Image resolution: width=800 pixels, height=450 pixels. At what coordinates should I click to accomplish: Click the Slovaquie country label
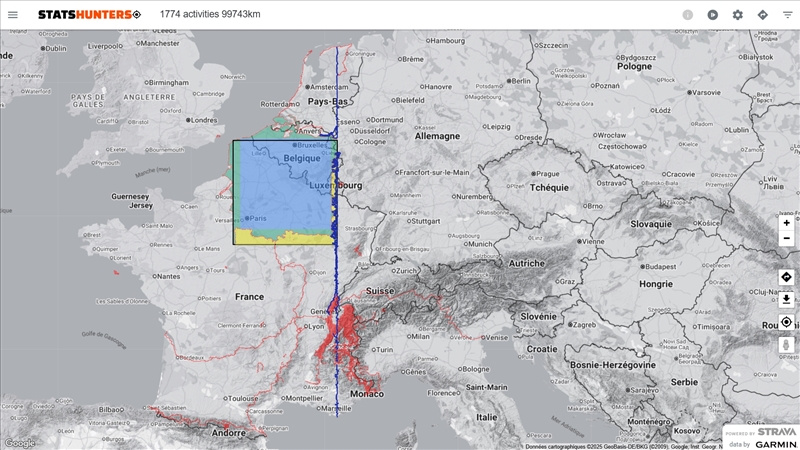pyautogui.click(x=651, y=224)
